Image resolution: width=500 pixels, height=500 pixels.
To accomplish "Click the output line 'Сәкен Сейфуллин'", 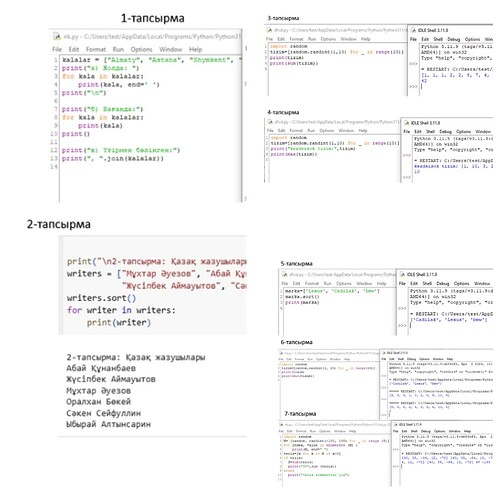I will [x=103, y=413].
